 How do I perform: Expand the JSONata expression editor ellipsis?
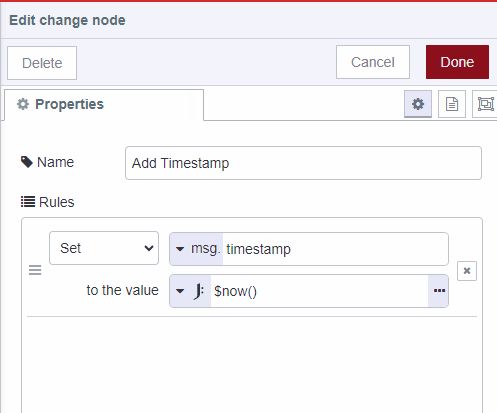[439, 291]
